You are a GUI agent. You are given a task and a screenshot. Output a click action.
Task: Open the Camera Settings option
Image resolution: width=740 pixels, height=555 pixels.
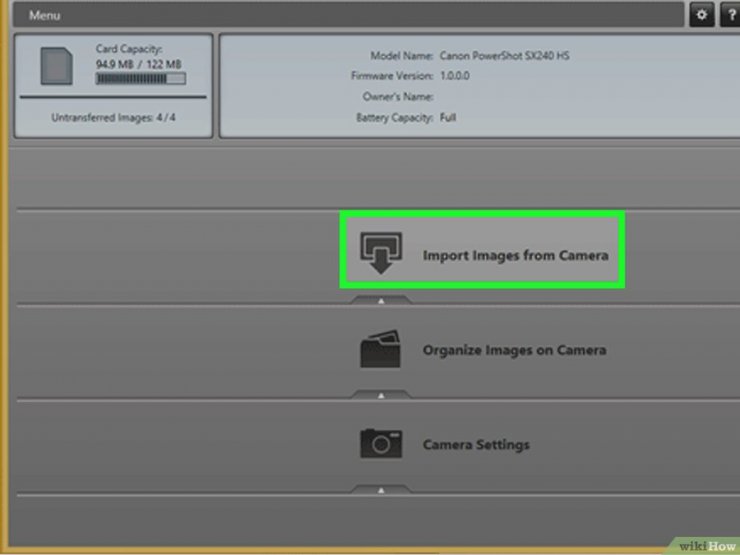point(476,445)
